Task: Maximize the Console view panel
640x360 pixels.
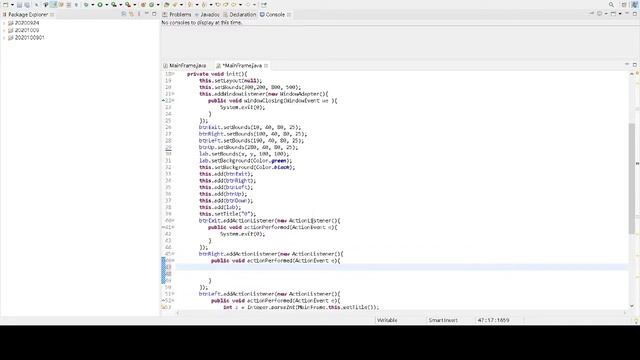Action: pyautogui.click(x=635, y=13)
